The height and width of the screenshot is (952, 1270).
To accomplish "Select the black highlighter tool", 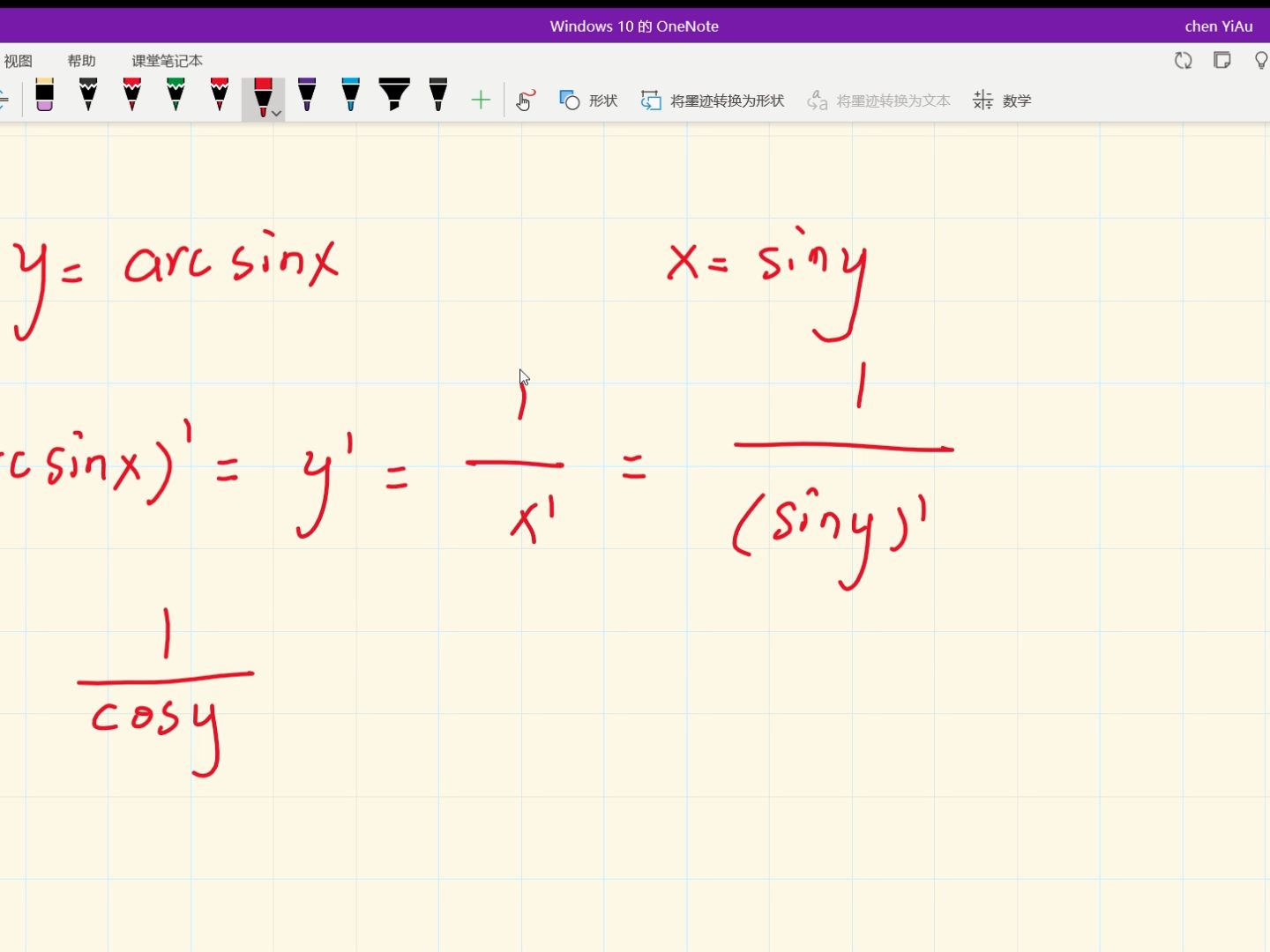I will (394, 95).
